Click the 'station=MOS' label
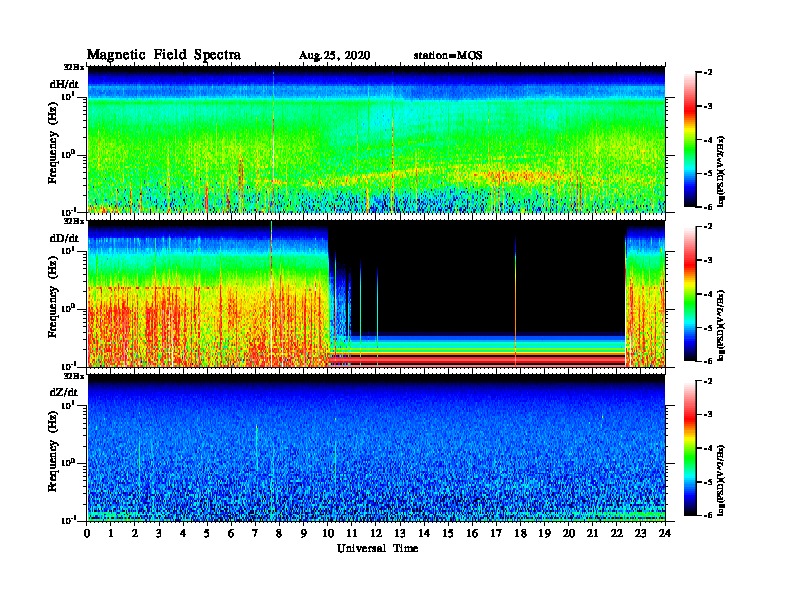The height and width of the screenshot is (612, 792). click(448, 56)
